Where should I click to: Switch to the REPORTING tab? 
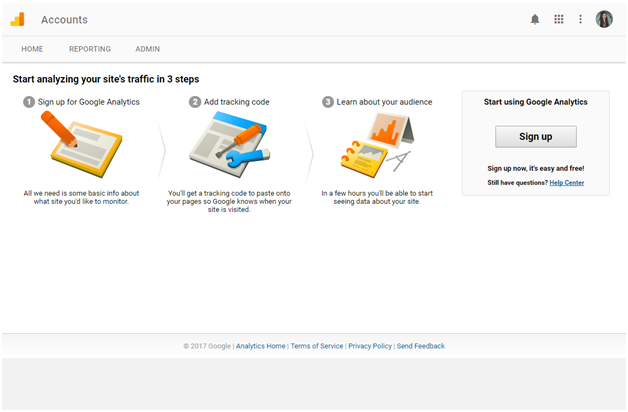pos(90,49)
